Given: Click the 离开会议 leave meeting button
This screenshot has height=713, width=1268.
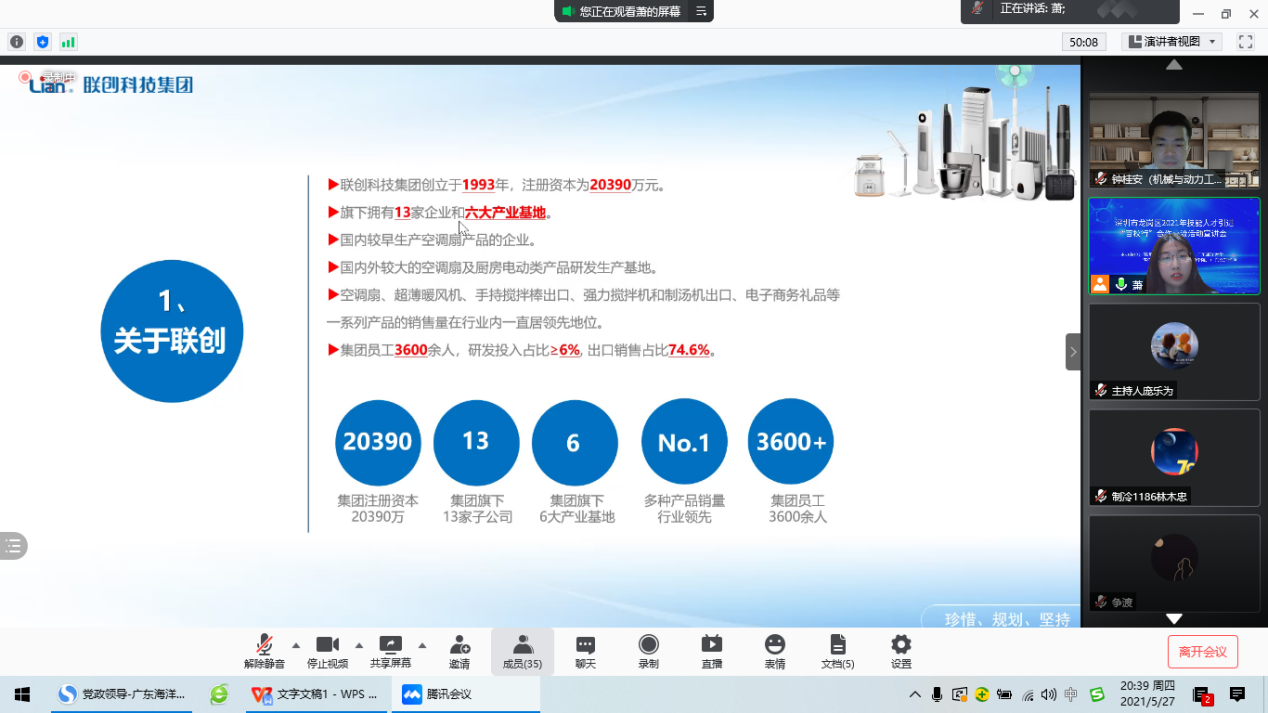Looking at the screenshot, I should click(x=1202, y=652).
